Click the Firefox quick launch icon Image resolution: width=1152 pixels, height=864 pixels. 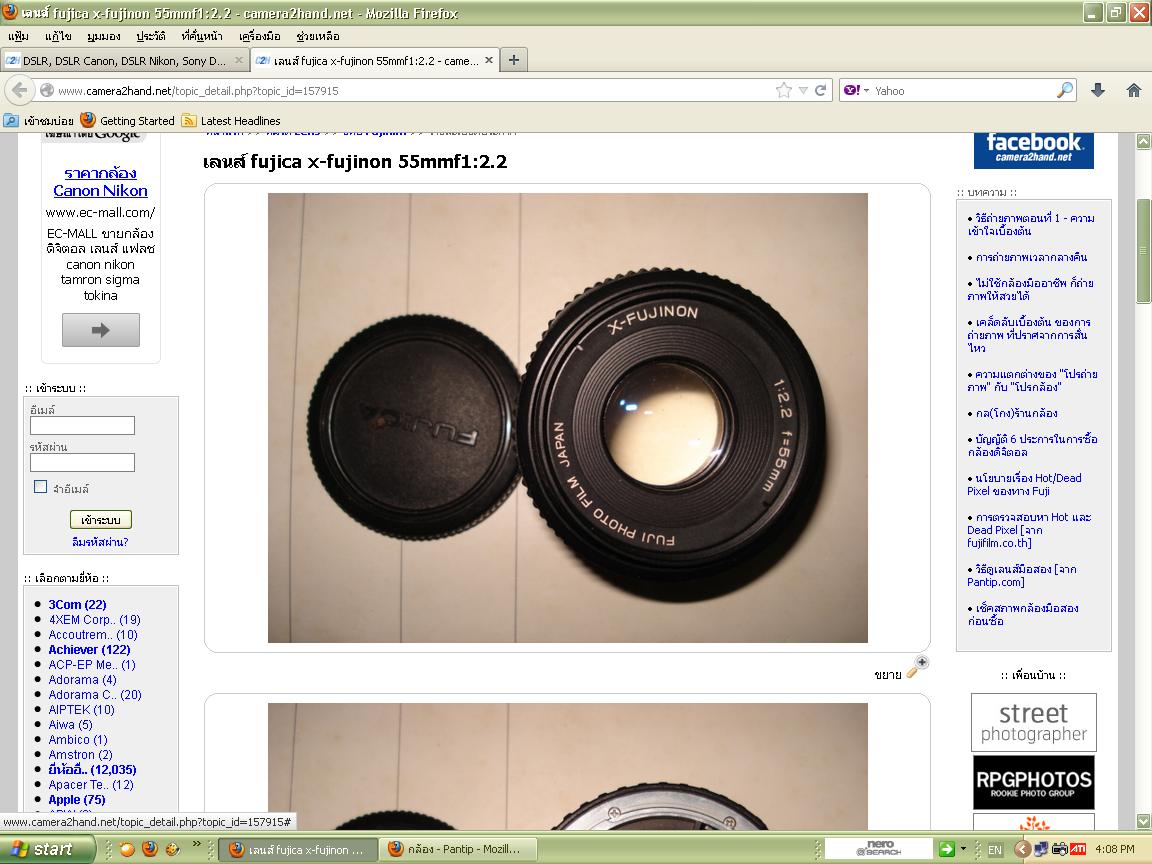click(150, 849)
